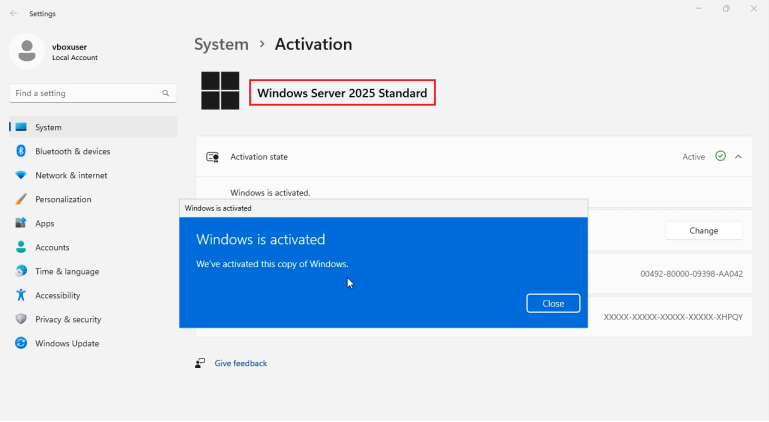The image size is (769, 422).
Task: Open Privacy & security shield icon
Action: coord(20,319)
